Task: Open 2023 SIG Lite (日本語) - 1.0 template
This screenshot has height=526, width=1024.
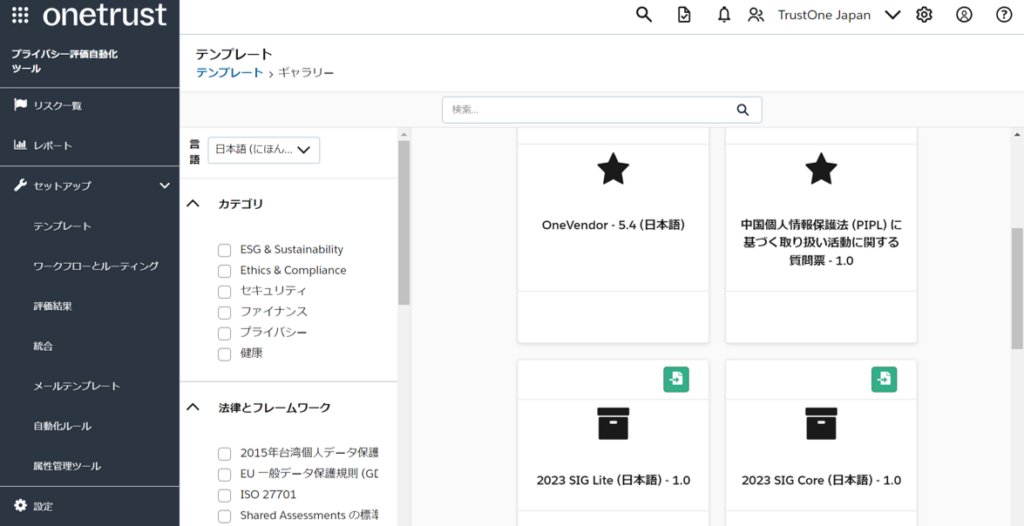Action: [613, 480]
